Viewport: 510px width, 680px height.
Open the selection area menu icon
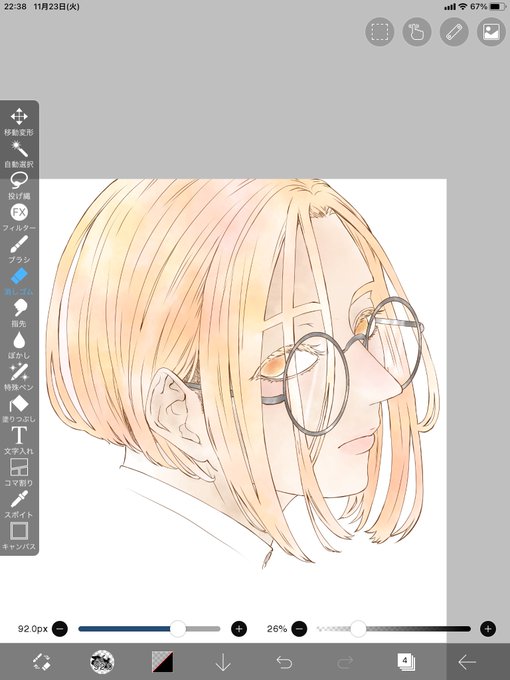click(380, 32)
